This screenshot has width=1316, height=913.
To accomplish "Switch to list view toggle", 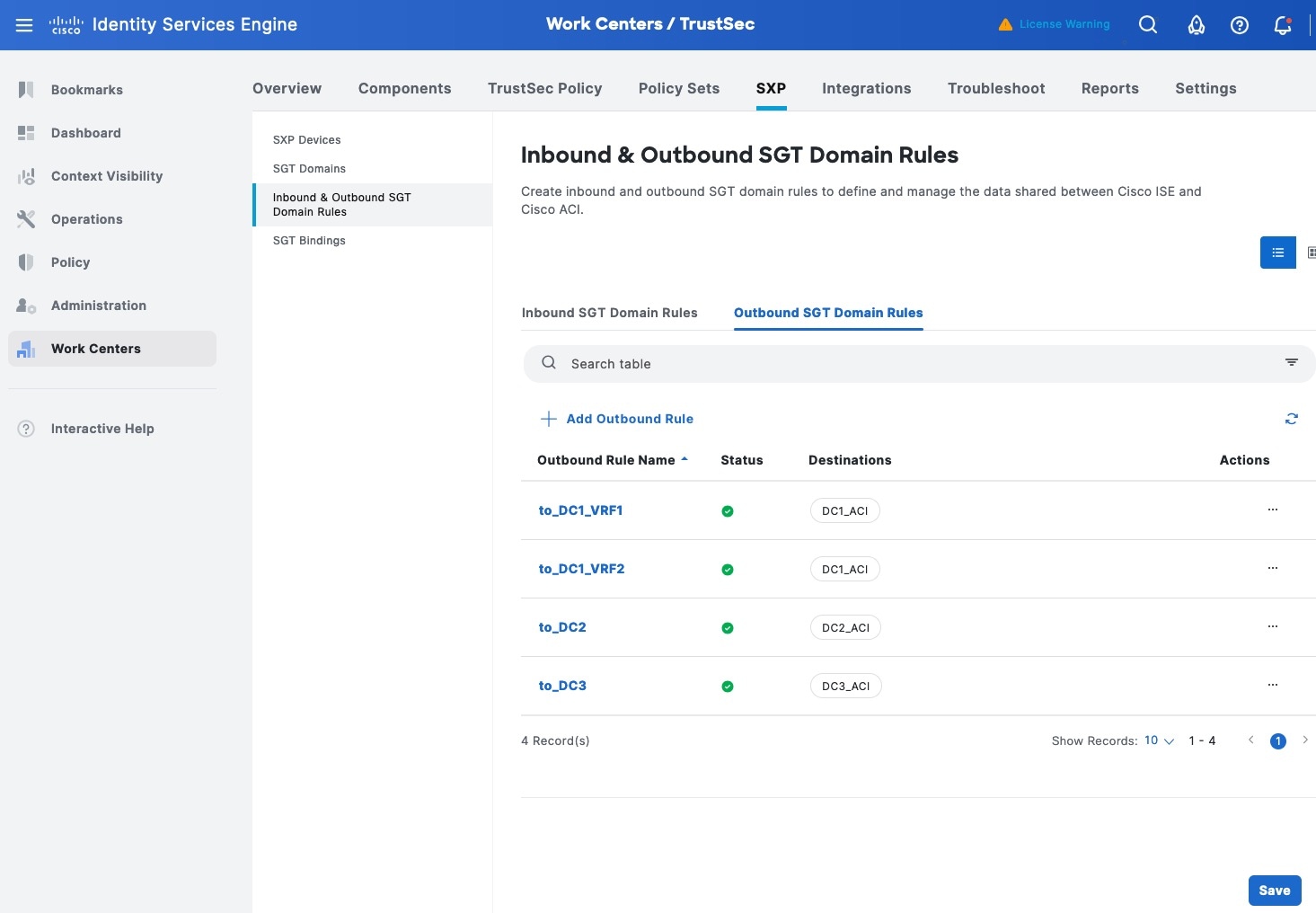I will tap(1277, 253).
